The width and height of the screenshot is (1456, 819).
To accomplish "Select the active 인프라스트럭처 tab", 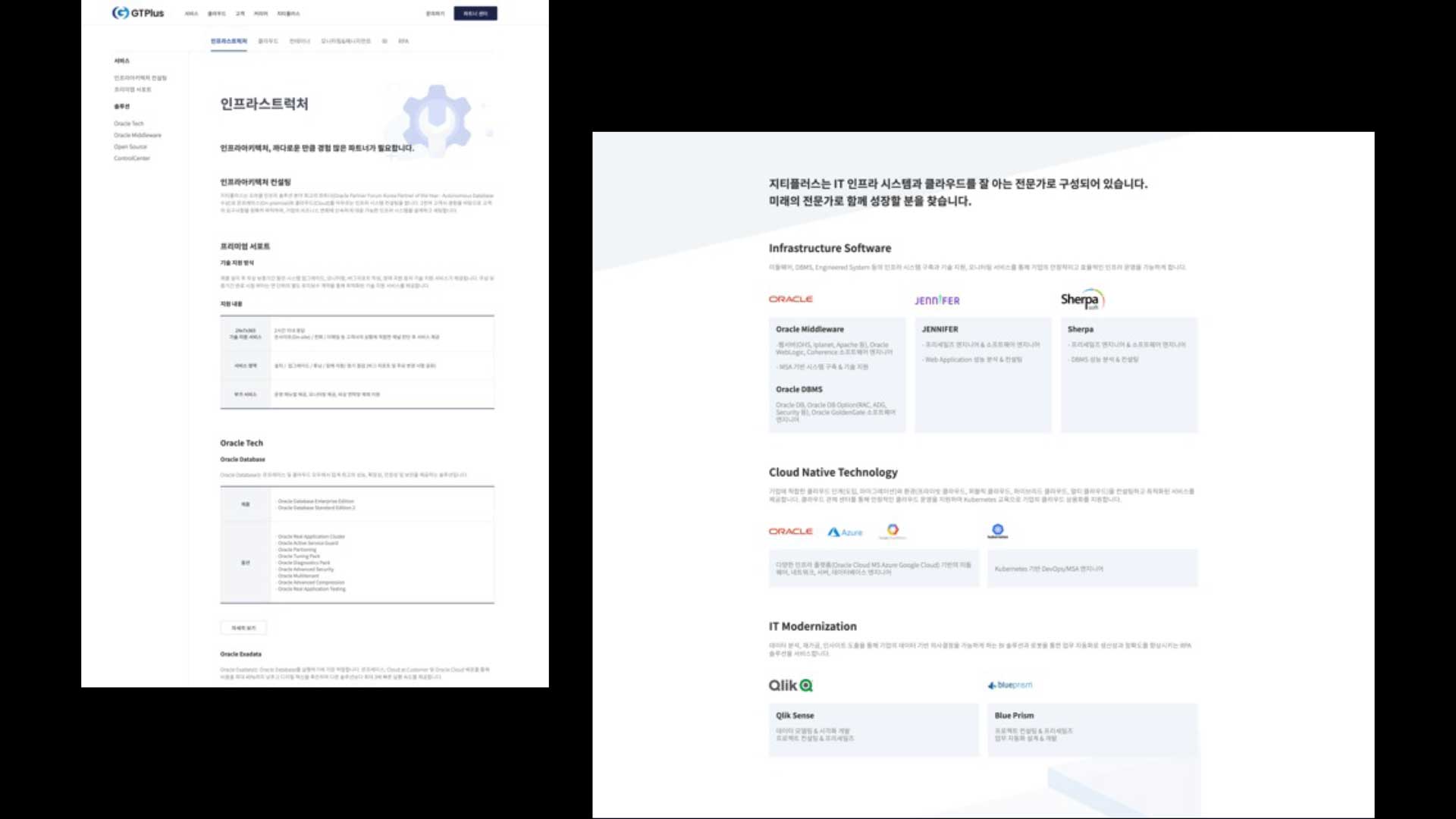I will click(x=228, y=41).
